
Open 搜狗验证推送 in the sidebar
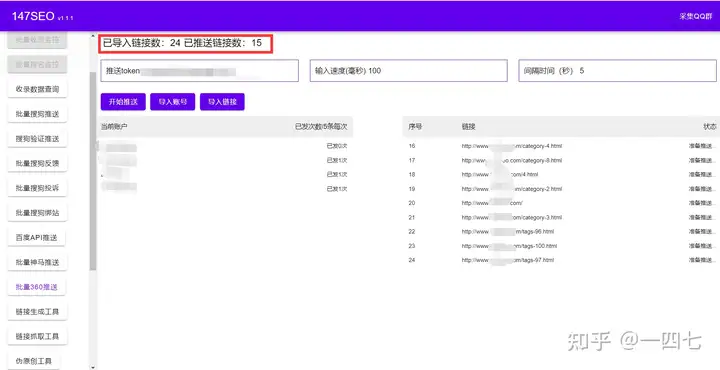(37, 139)
